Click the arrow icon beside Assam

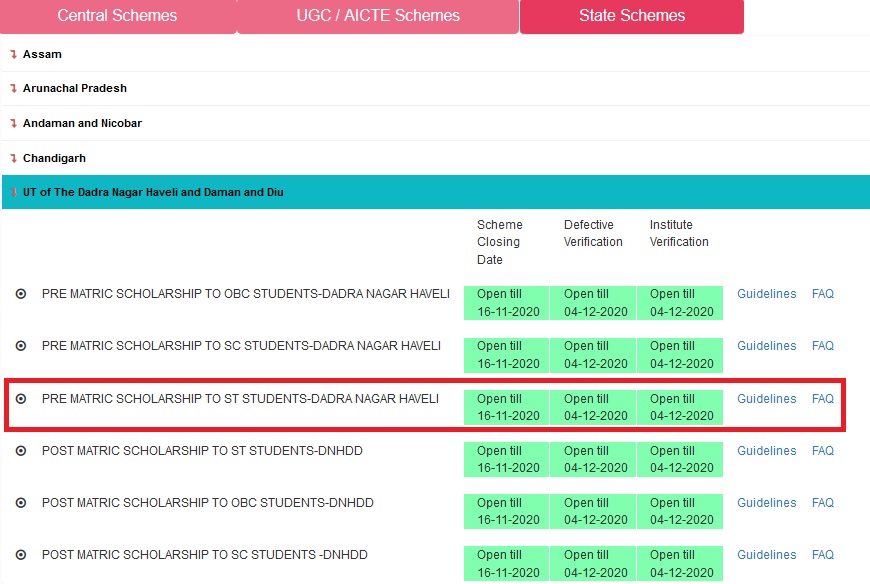(x=13, y=54)
